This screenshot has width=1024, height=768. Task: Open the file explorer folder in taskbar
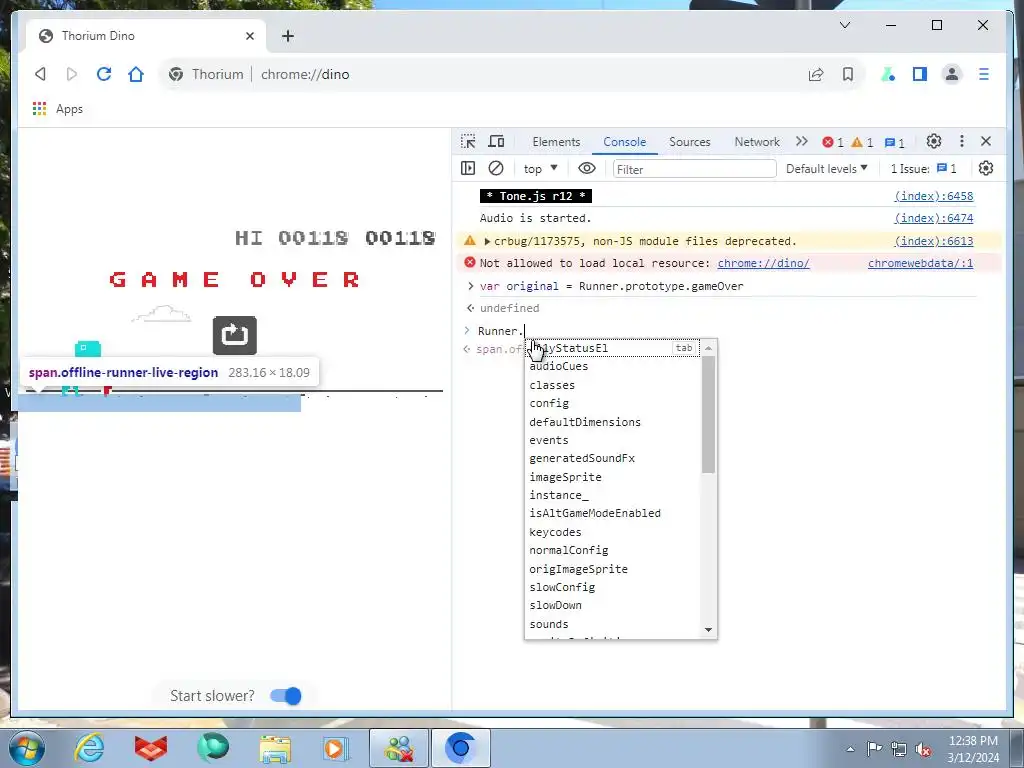(x=275, y=748)
